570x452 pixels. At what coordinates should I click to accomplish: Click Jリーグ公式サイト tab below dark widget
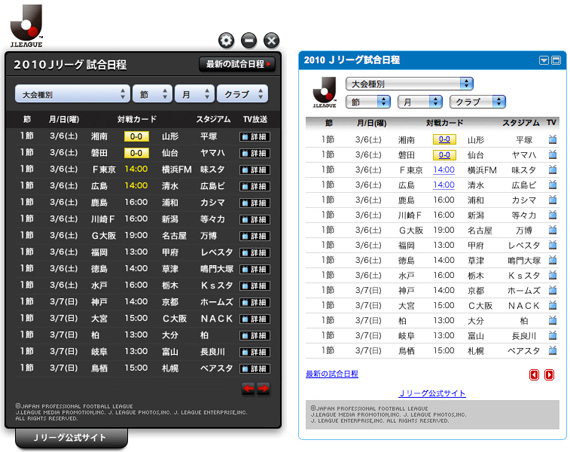coord(71,438)
